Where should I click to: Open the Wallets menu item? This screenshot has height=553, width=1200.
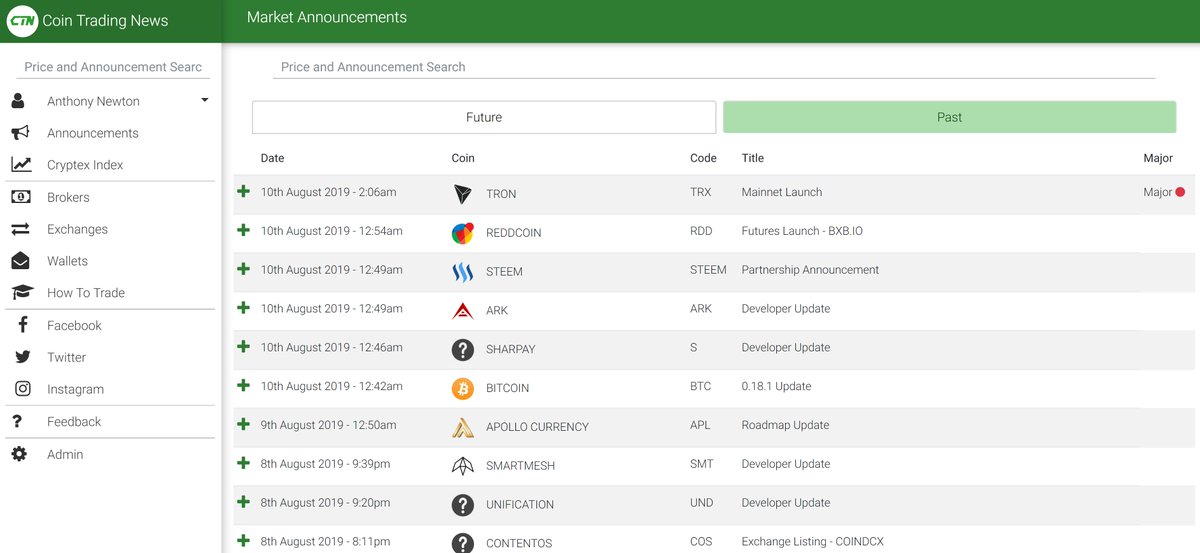[67, 261]
